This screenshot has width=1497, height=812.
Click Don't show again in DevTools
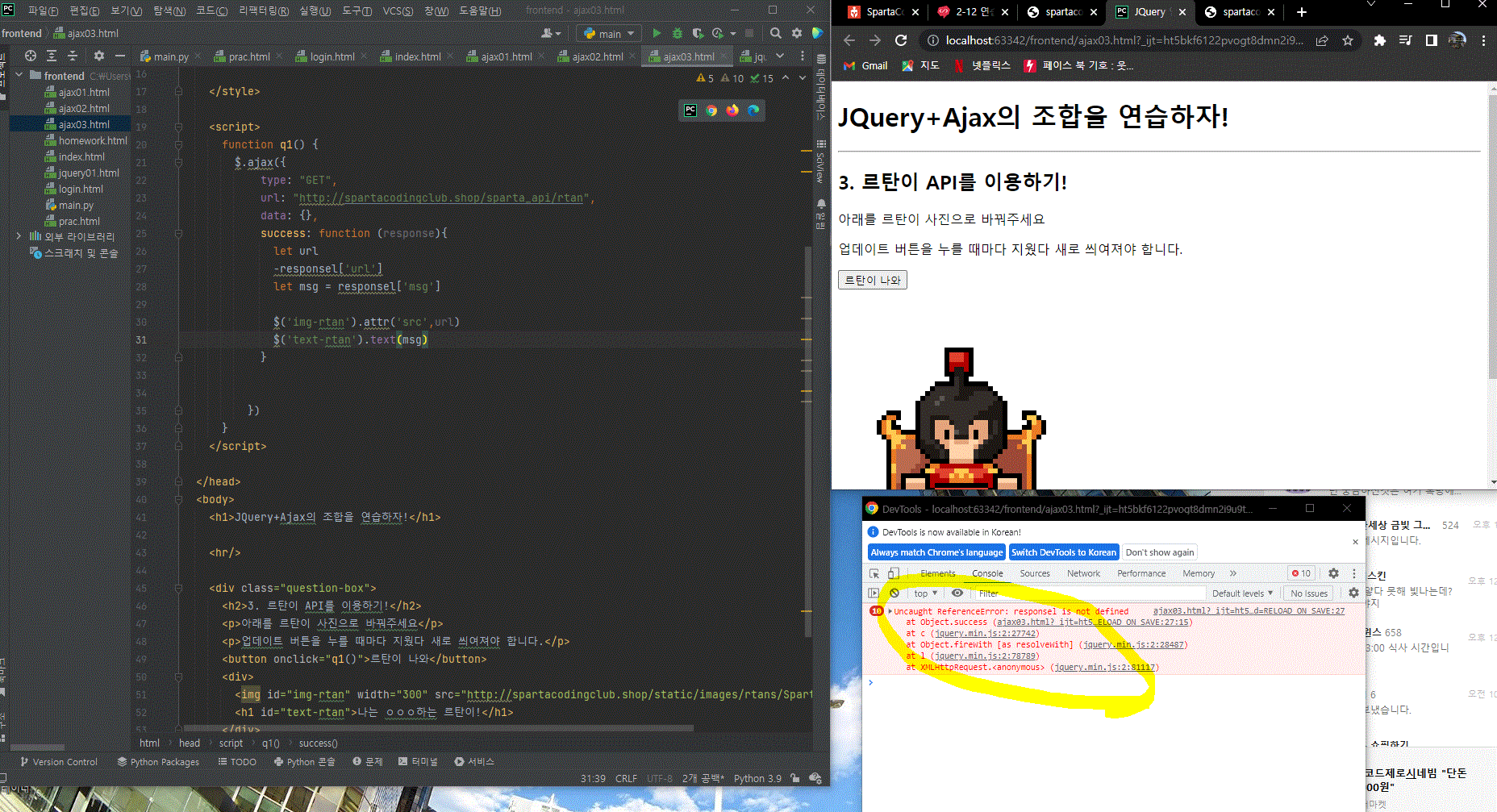click(x=1160, y=552)
